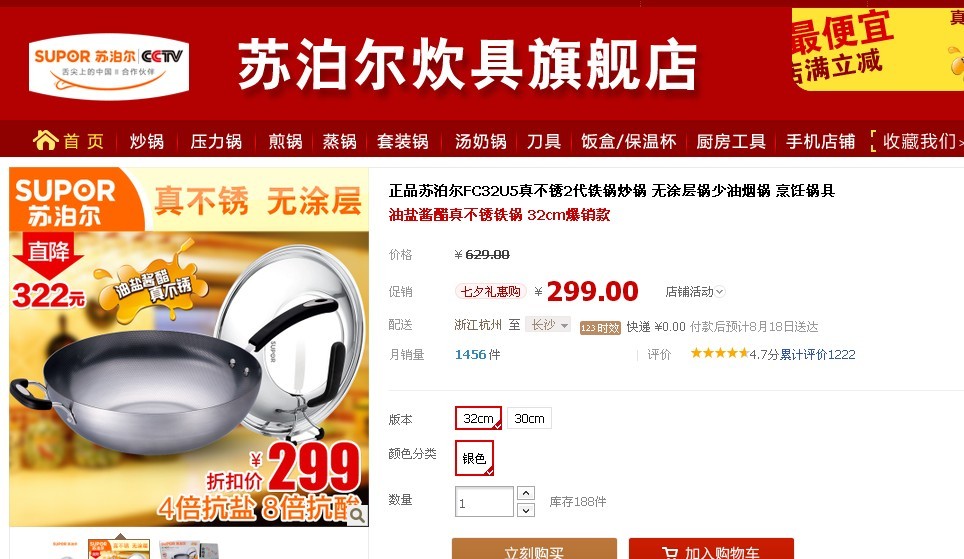Select the 30cm version option

click(x=529, y=418)
